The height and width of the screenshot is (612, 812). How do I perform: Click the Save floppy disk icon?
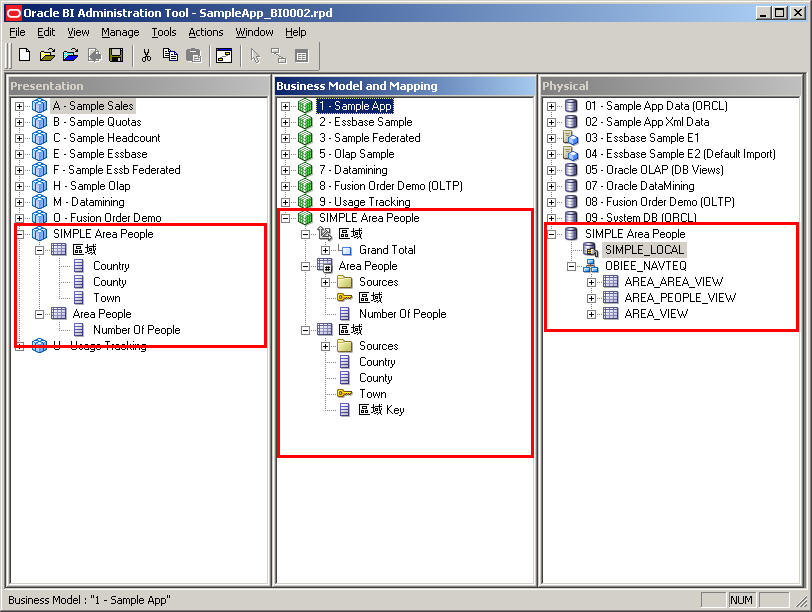(x=116, y=55)
